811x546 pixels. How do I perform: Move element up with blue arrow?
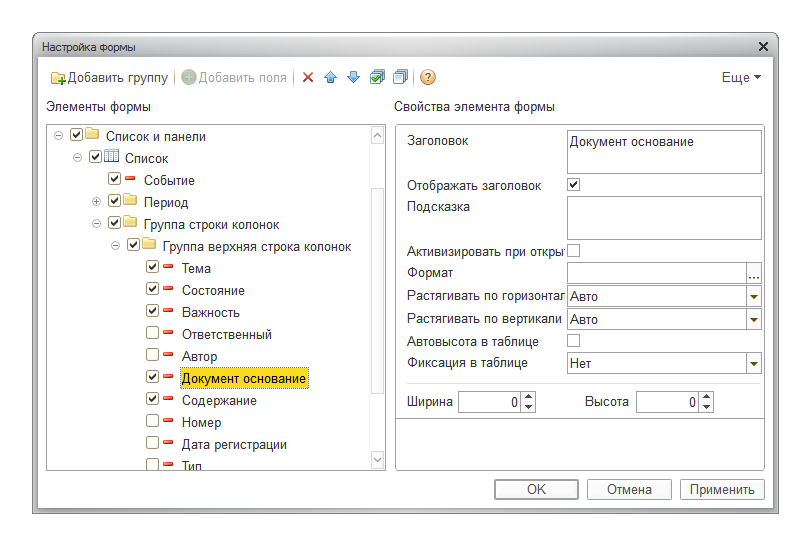330,78
